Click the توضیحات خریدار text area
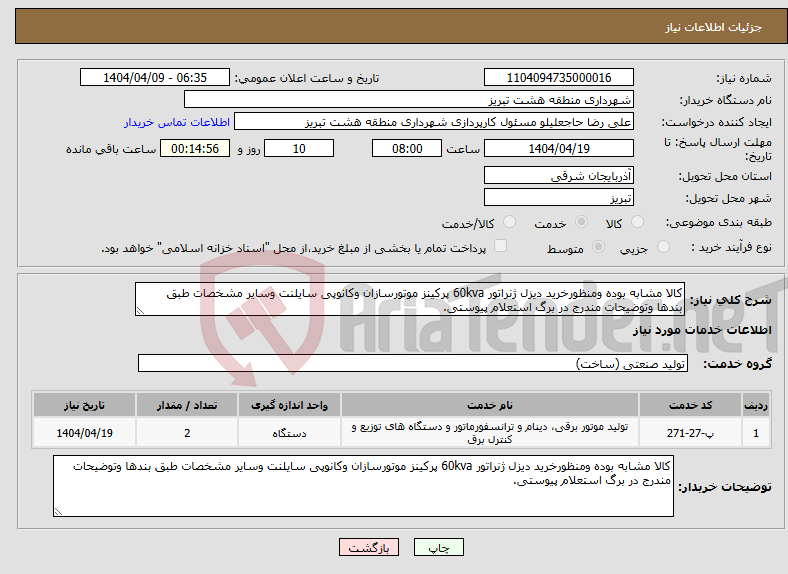Screen dimensions: 788x574 [x=363, y=486]
